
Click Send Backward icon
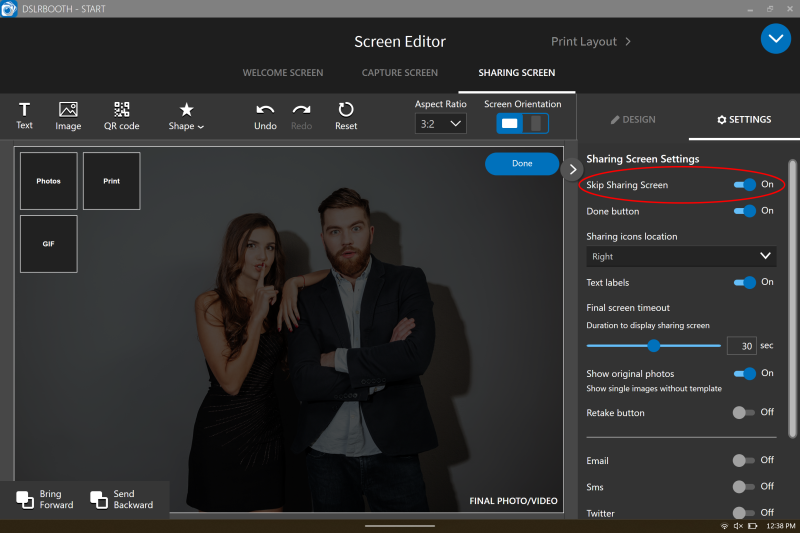pyautogui.click(x=99, y=499)
